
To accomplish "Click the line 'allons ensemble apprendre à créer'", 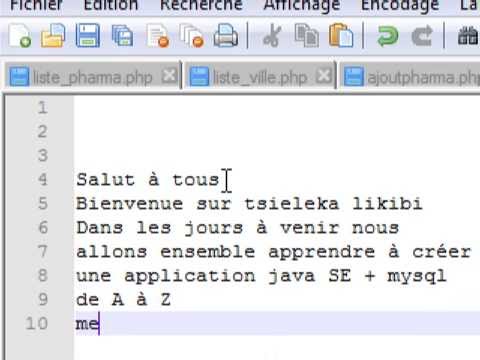I will point(273,252).
